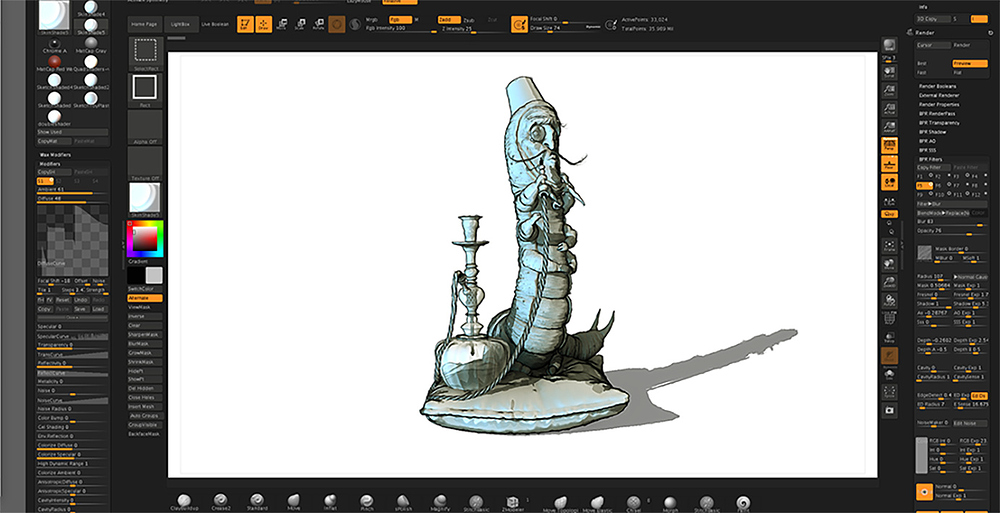1000x513 pixels.
Task: Open the Live Boolean tab
Action: (215, 24)
